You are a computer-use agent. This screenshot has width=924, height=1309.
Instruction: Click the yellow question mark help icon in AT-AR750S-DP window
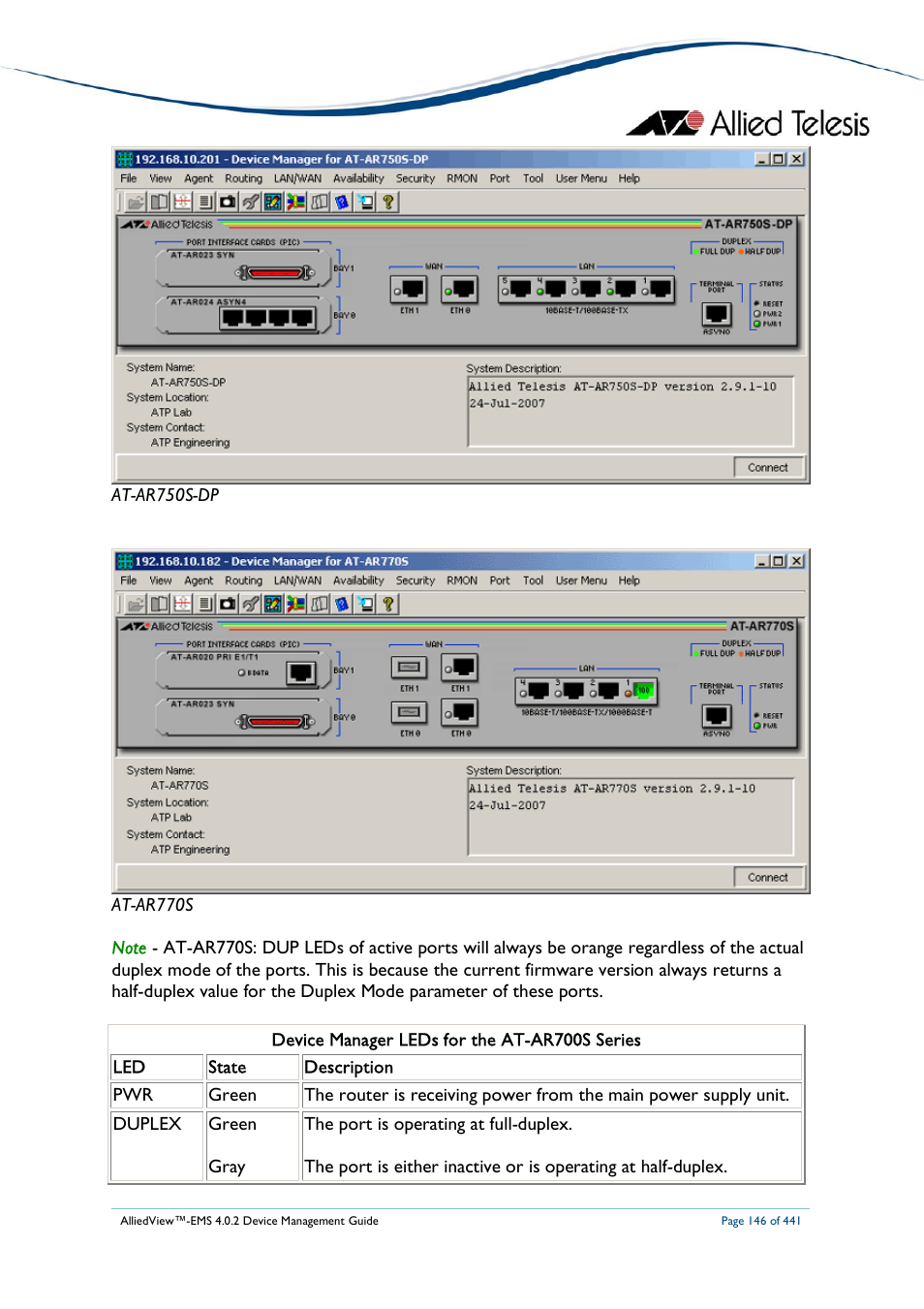388,202
